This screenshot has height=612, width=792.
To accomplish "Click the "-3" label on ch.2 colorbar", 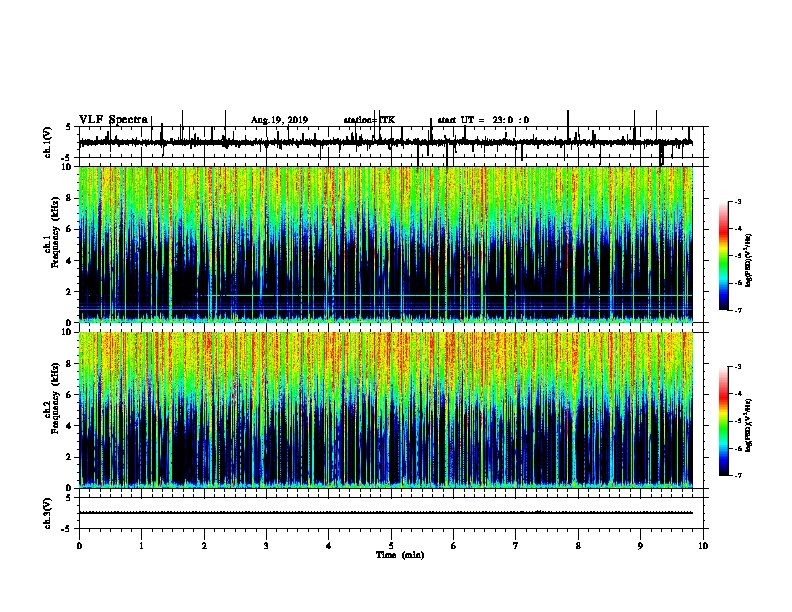I will (737, 367).
